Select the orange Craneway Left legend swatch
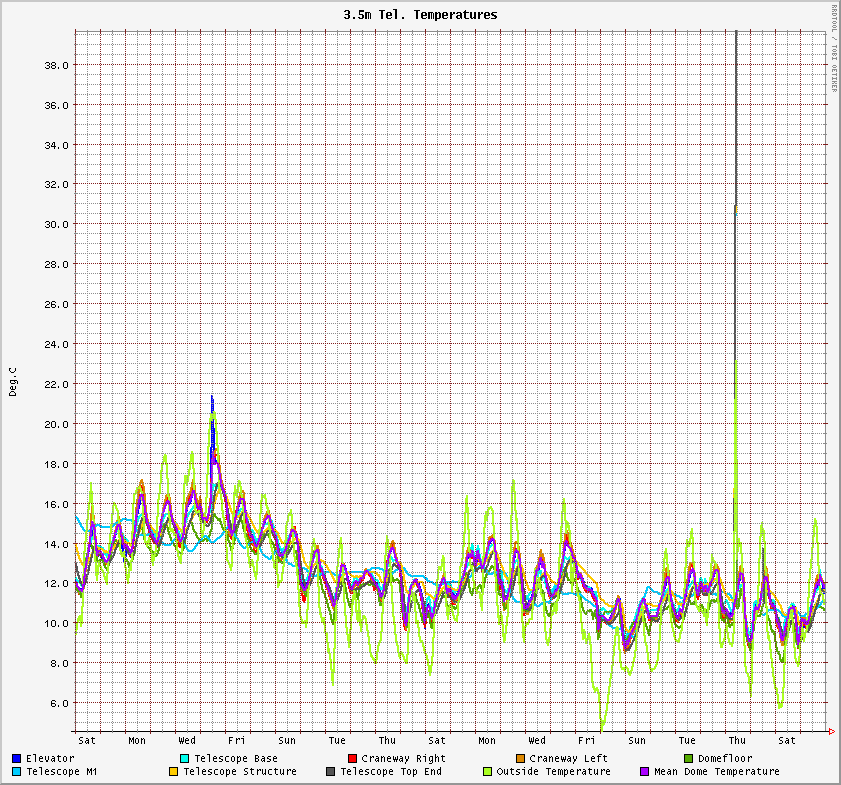Viewport: 841px width, 785px height. click(520, 759)
